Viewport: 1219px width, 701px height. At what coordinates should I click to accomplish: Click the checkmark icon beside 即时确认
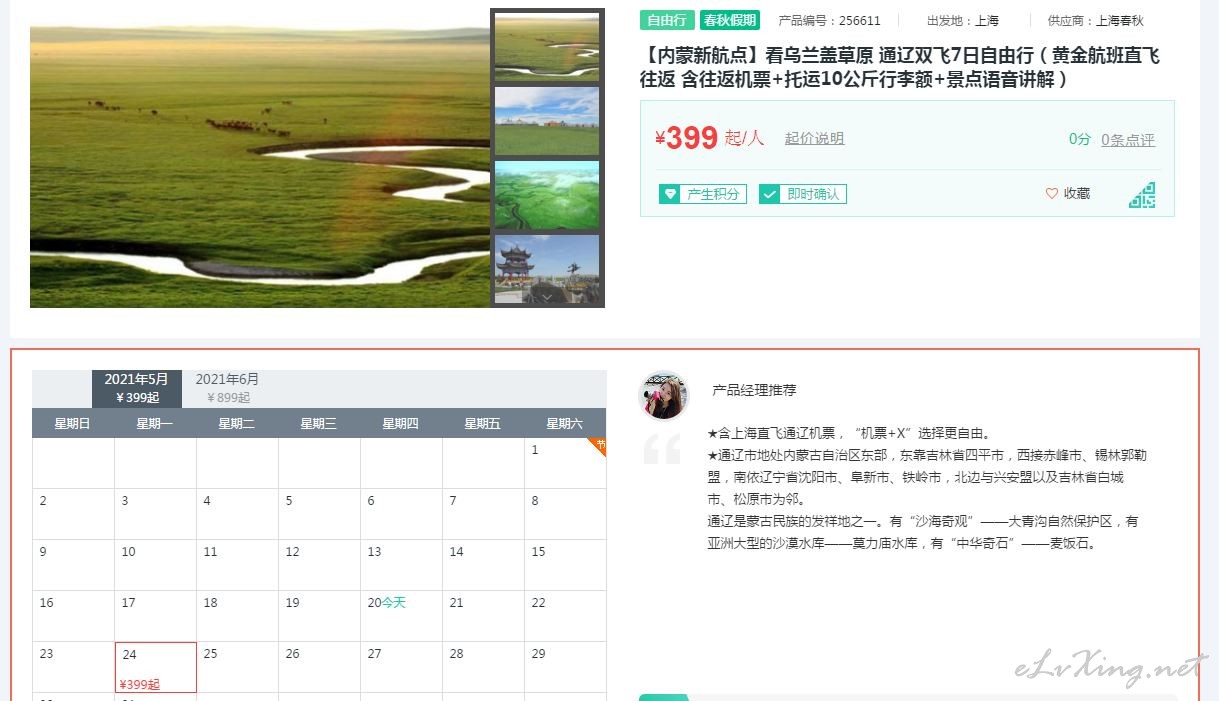(769, 194)
